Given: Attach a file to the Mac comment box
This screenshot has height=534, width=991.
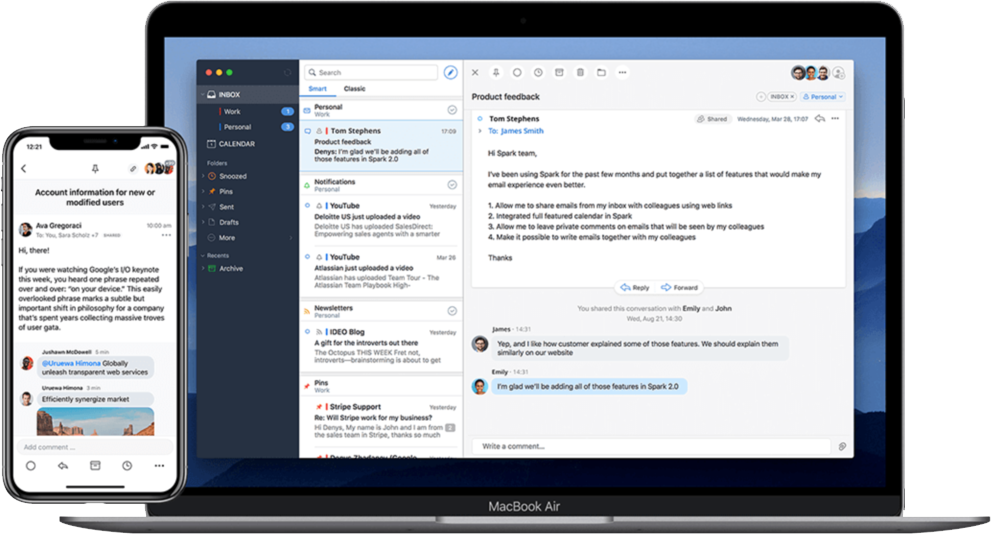Looking at the screenshot, I should tap(842, 446).
